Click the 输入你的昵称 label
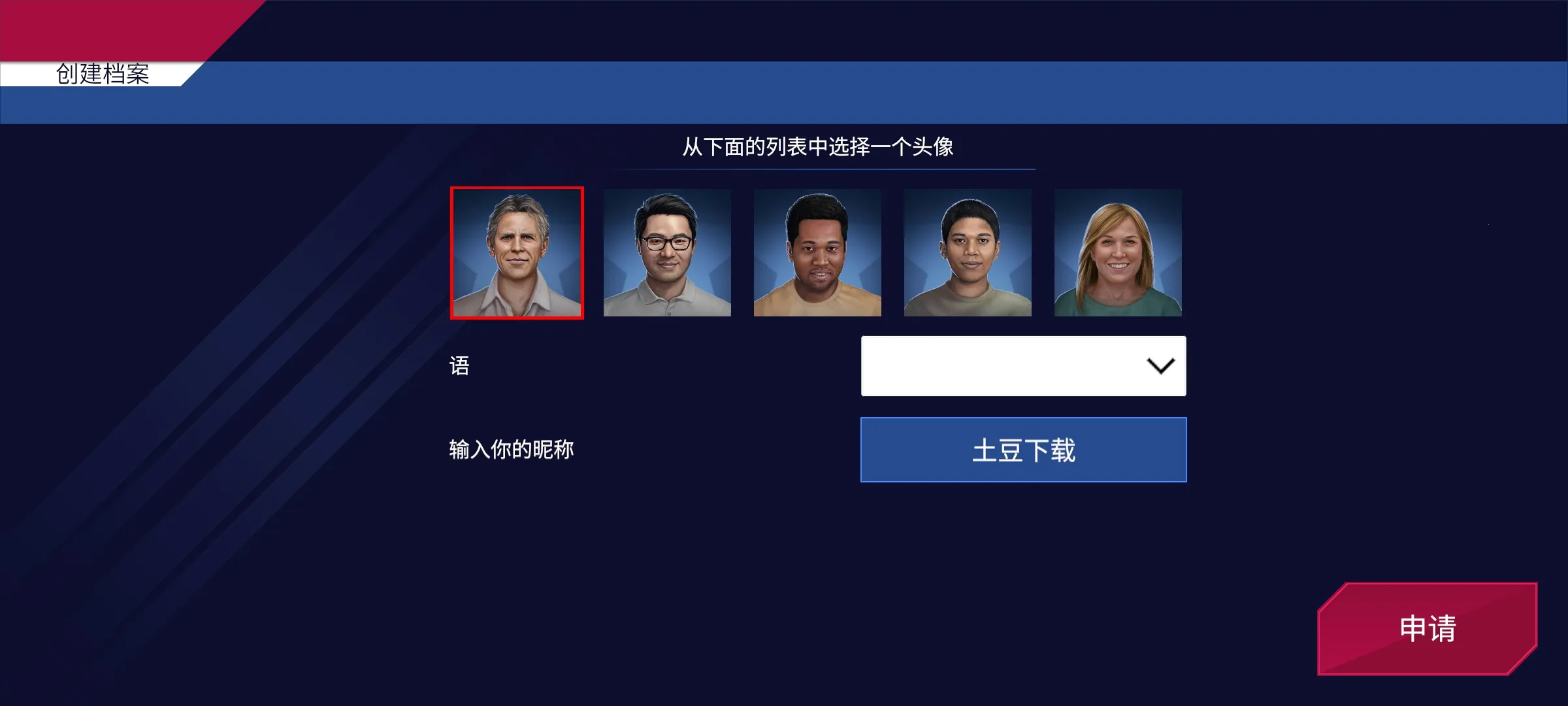Image resolution: width=1568 pixels, height=706 pixels. tap(512, 450)
